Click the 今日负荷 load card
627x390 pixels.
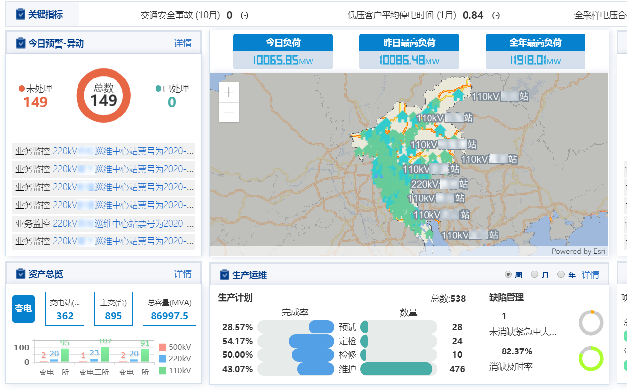click(283, 51)
